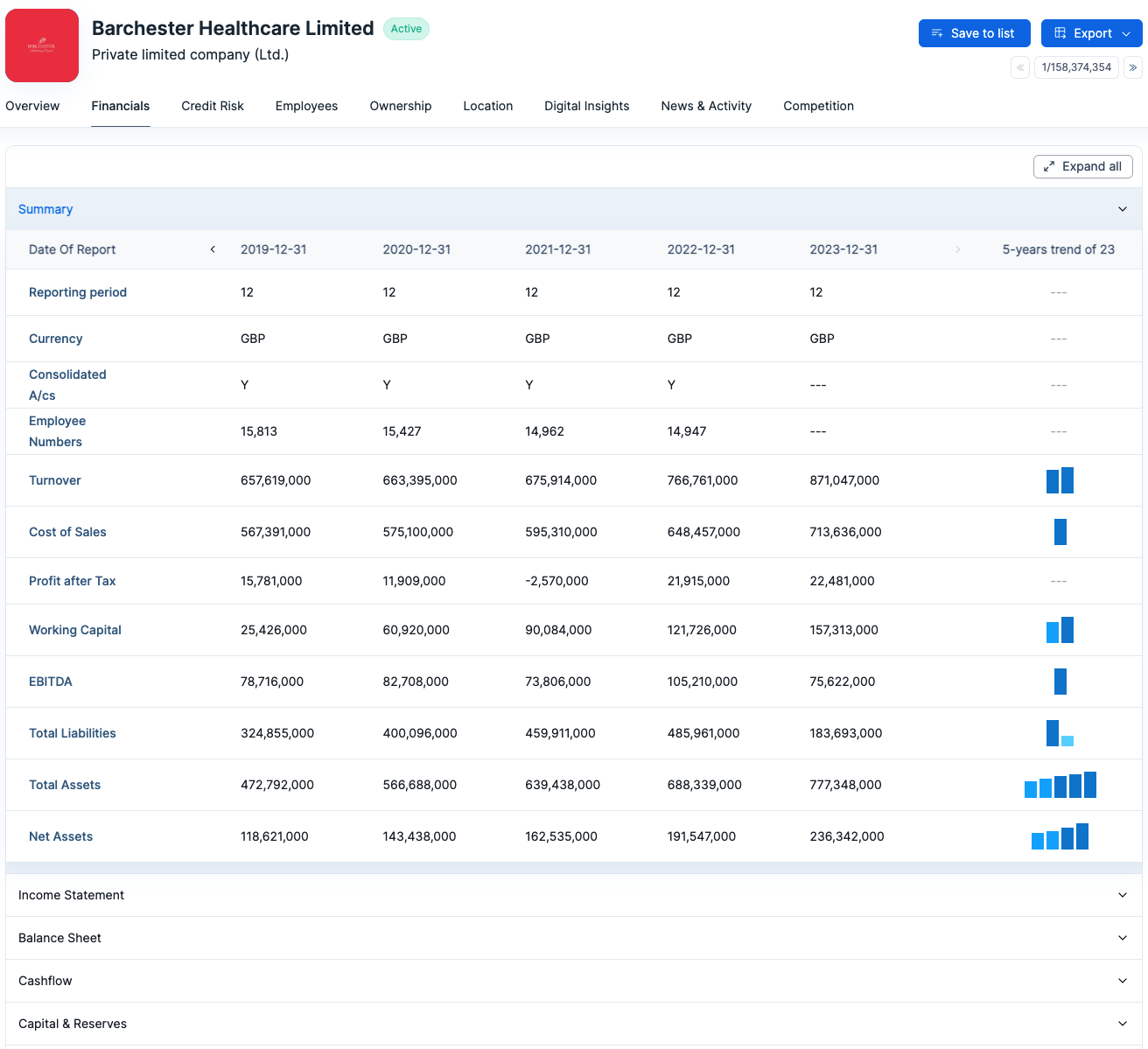This screenshot has width=1148, height=1049.
Task: Click the Net Assets trend chart
Action: click(1060, 836)
